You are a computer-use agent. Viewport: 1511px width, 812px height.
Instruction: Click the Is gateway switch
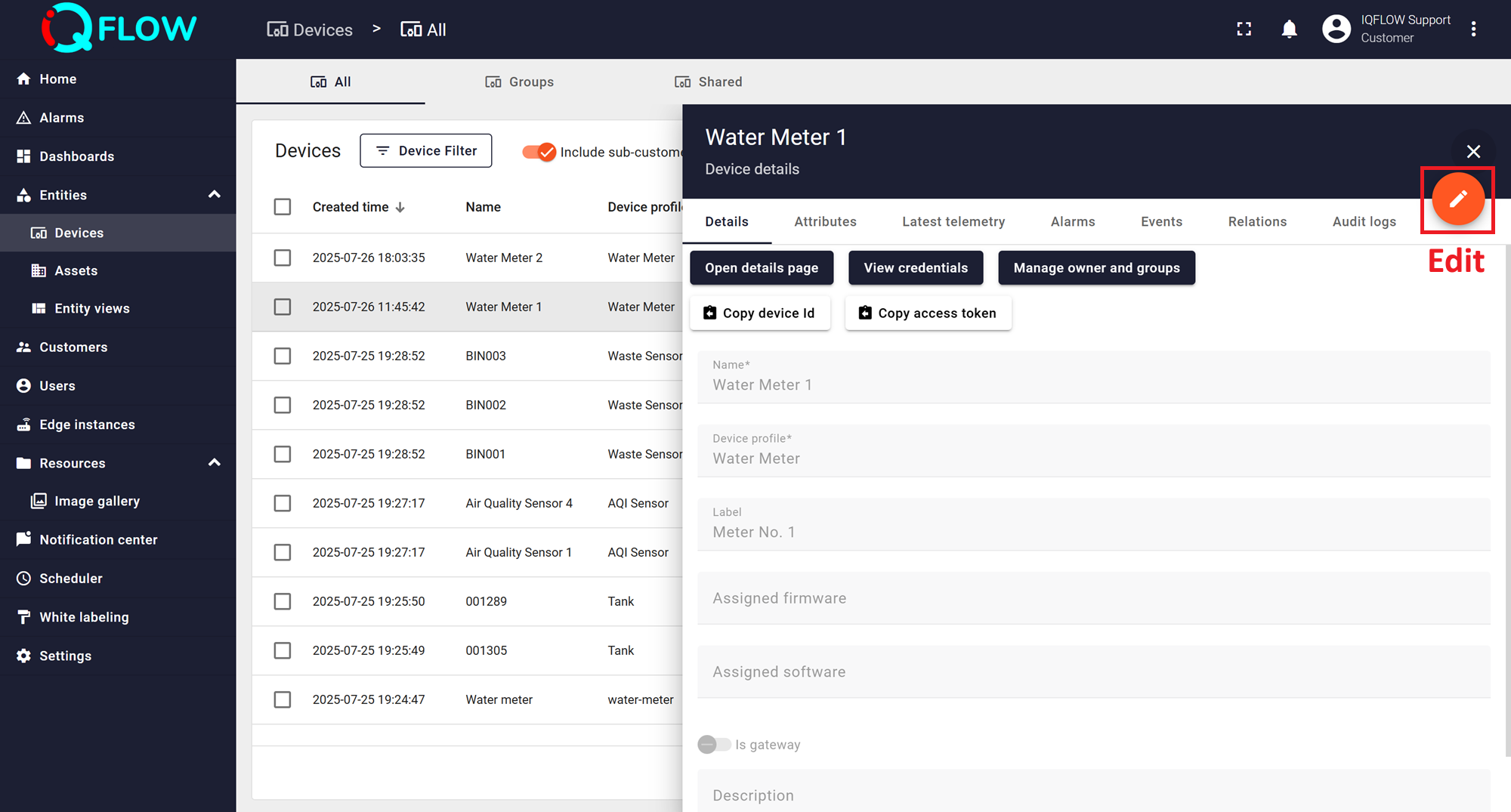(714, 745)
